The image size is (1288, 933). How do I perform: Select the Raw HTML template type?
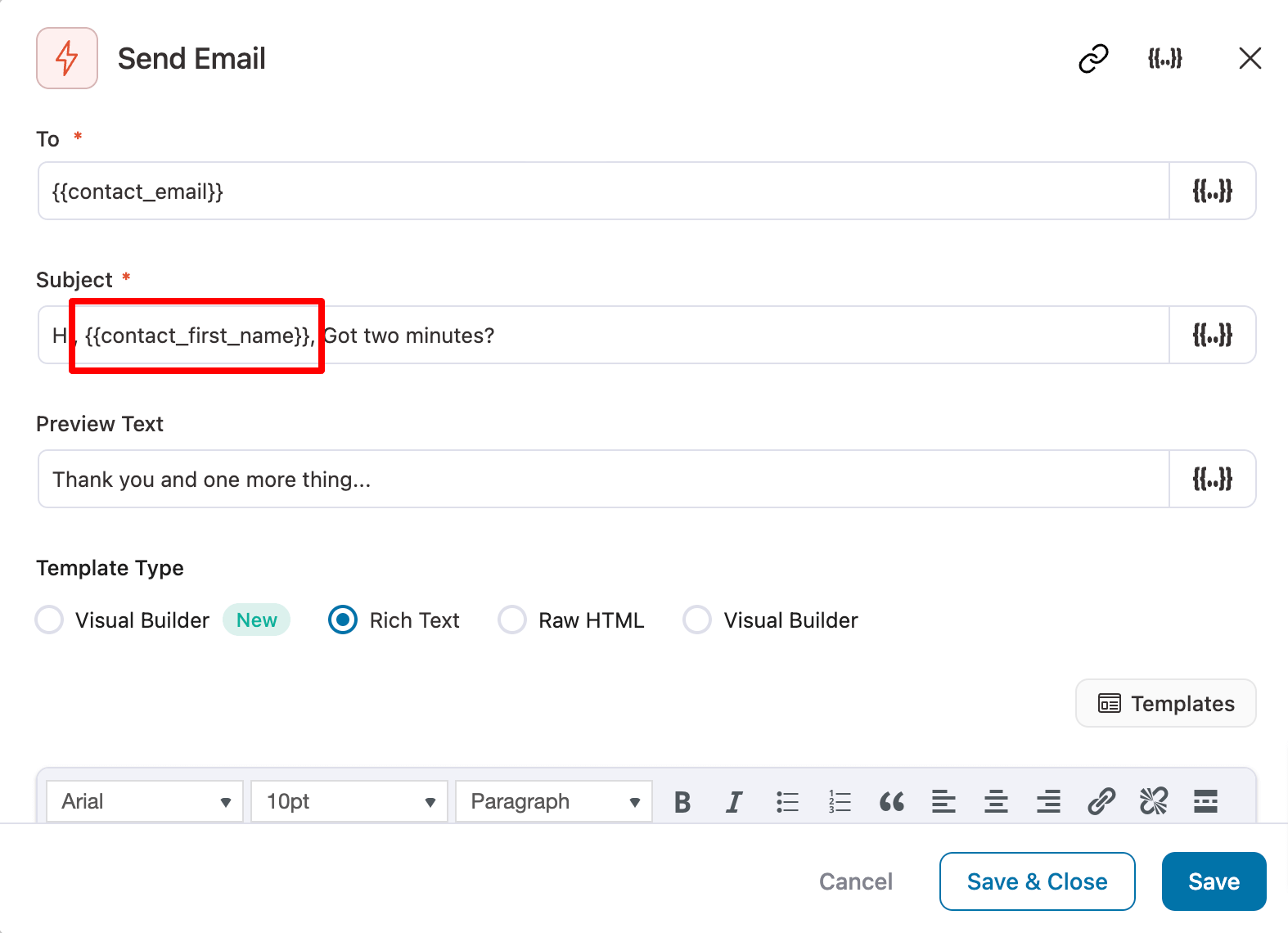click(x=512, y=620)
